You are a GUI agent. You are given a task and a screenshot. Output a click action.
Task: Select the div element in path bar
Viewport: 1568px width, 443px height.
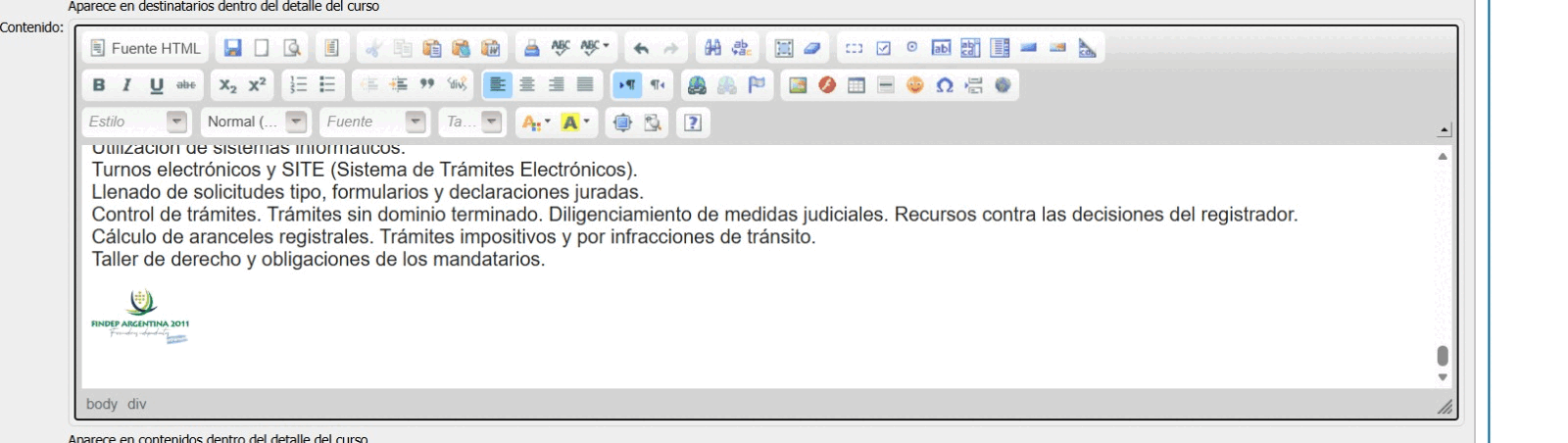pos(136,404)
